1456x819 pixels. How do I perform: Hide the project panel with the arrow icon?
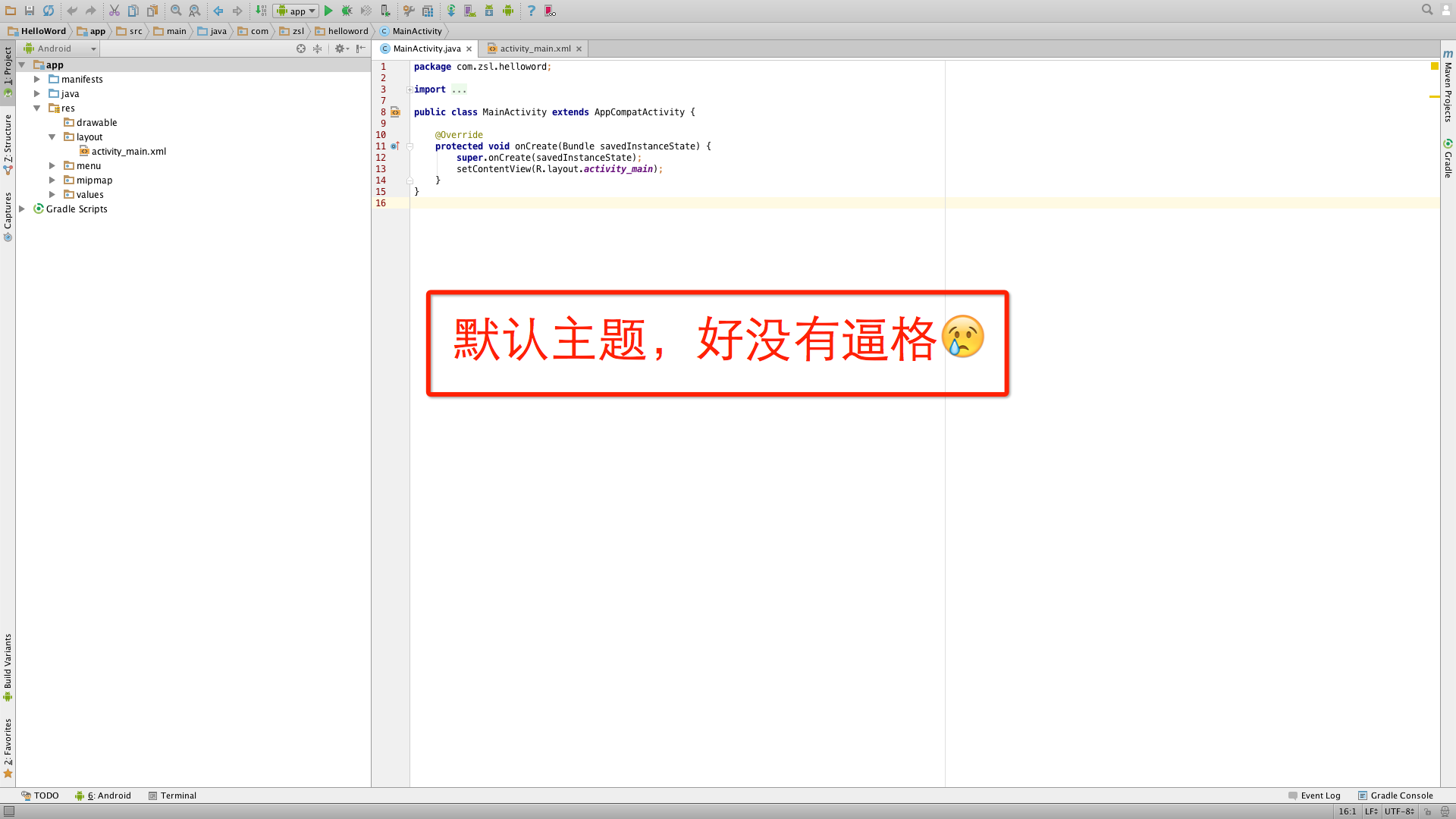(361, 49)
